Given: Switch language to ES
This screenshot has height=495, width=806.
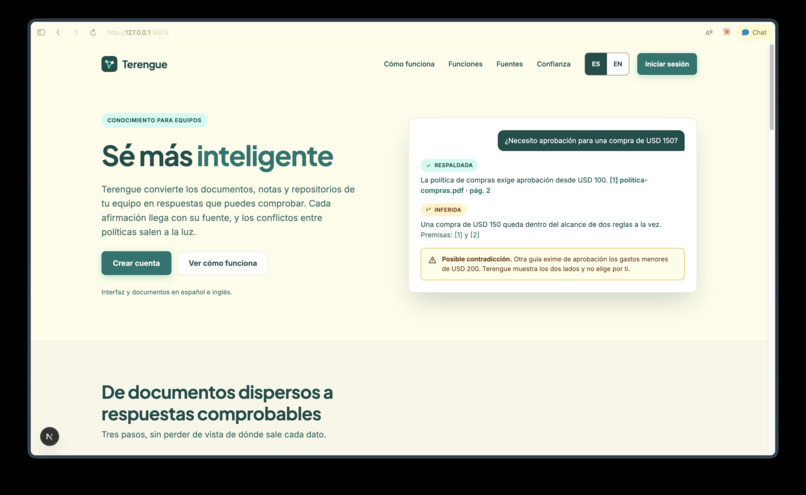Looking at the screenshot, I should (x=596, y=64).
